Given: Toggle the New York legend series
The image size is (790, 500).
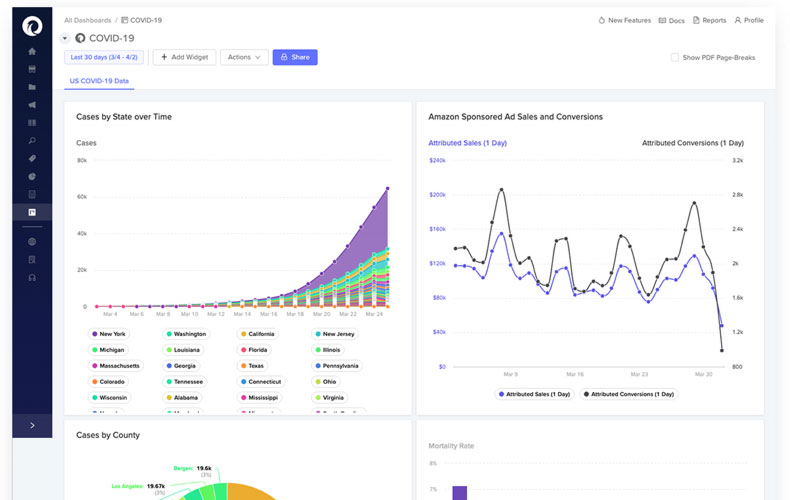Looking at the screenshot, I should coord(109,334).
